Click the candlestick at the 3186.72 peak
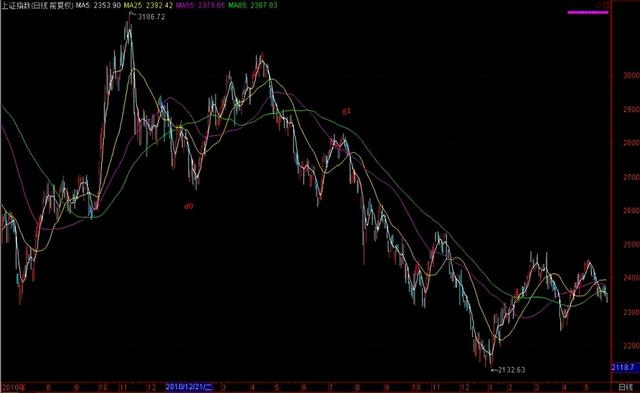 pyautogui.click(x=130, y=33)
